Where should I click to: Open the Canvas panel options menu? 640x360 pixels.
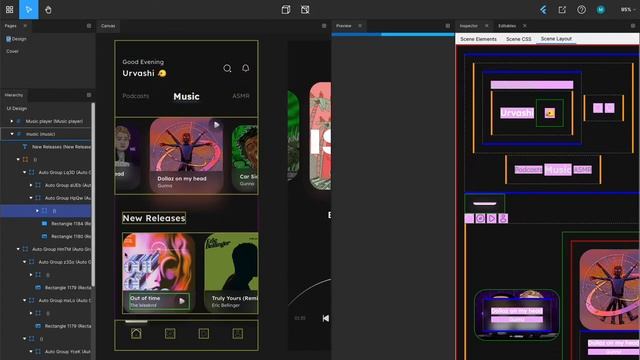[x=324, y=26]
